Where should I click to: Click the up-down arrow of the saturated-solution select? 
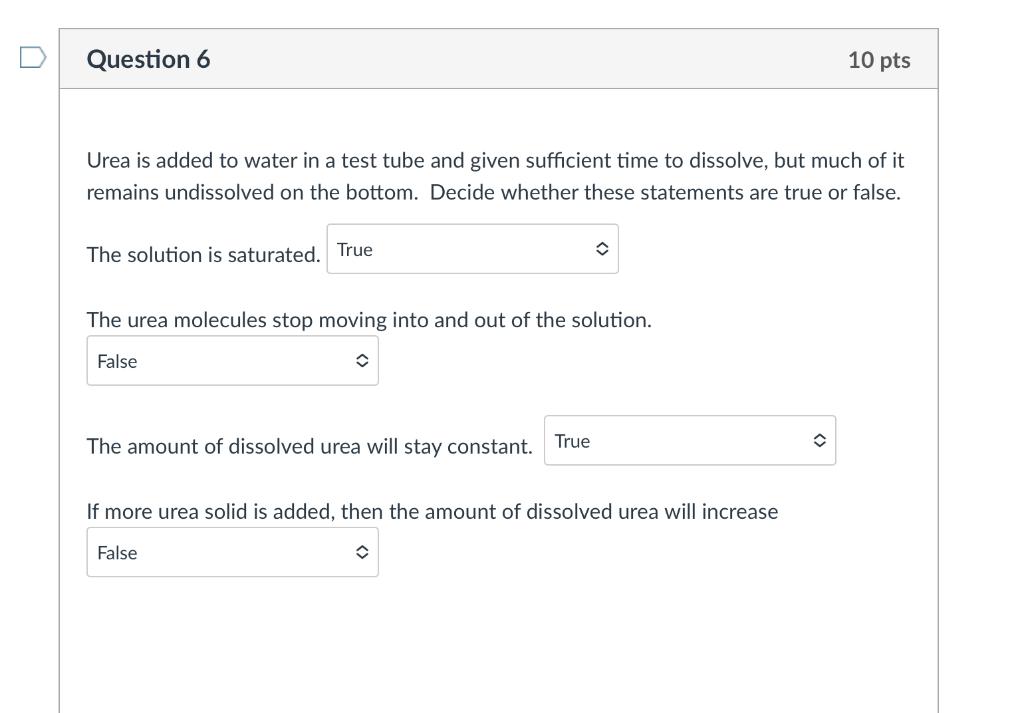(x=602, y=249)
